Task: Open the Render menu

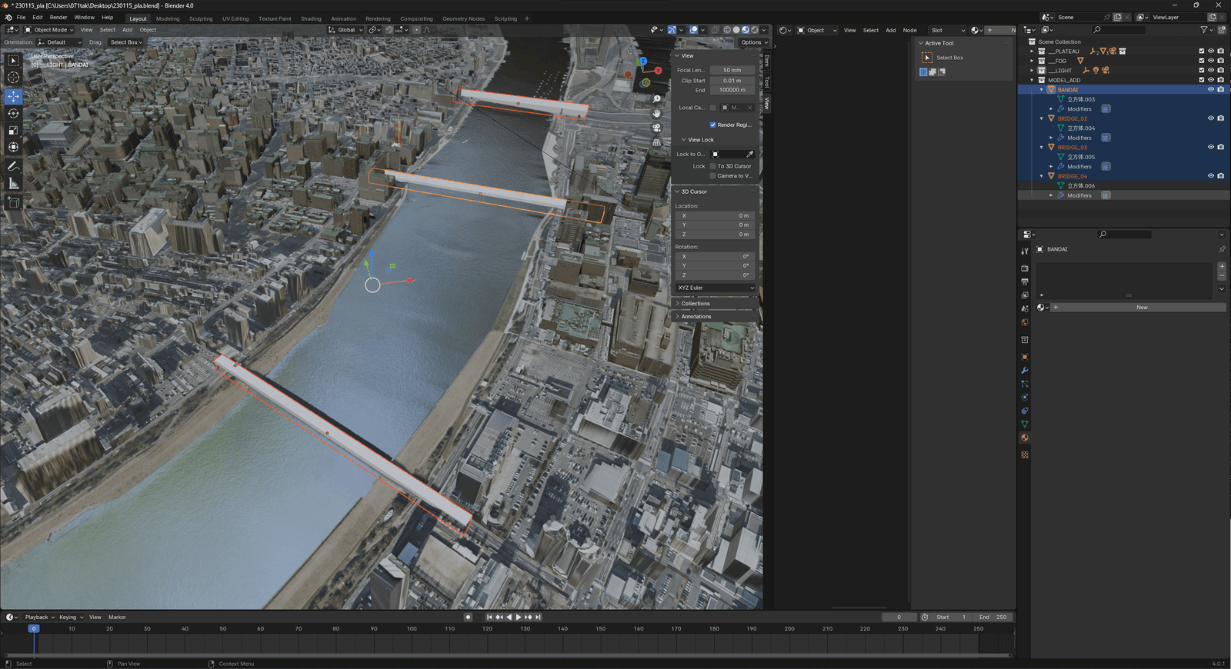Action: pyautogui.click(x=58, y=18)
